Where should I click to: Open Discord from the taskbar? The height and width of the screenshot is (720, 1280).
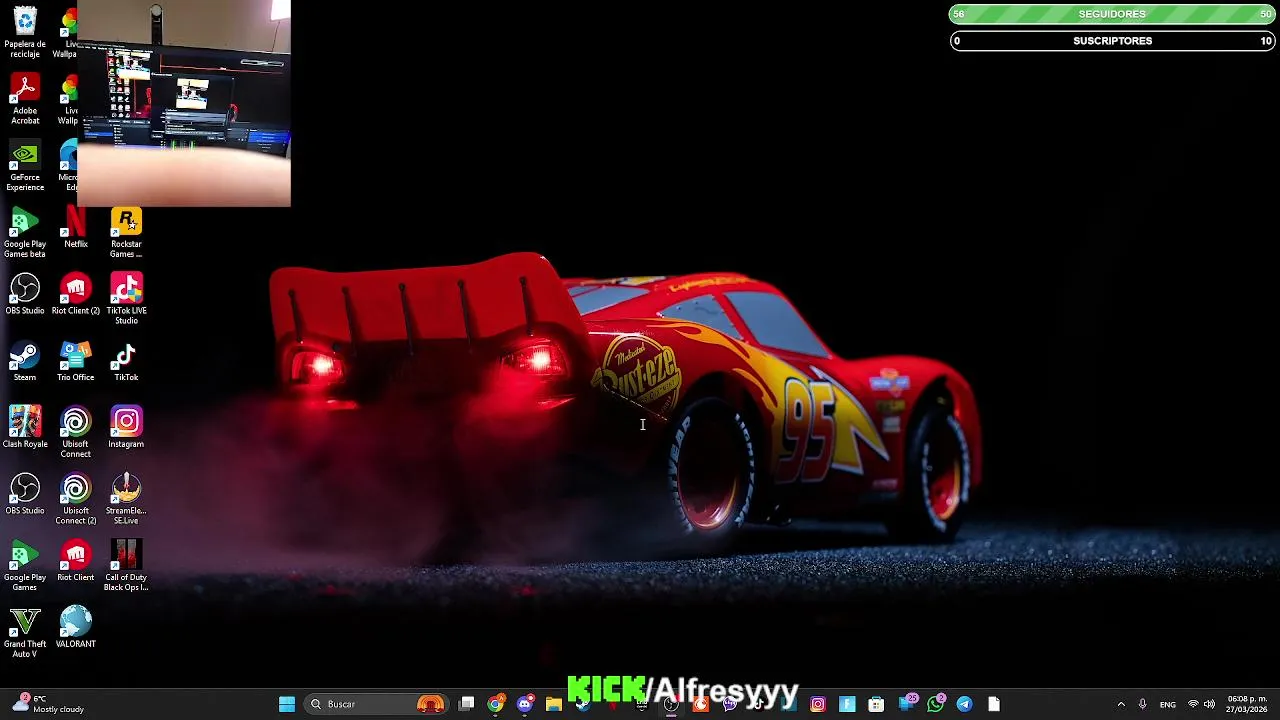coord(525,704)
